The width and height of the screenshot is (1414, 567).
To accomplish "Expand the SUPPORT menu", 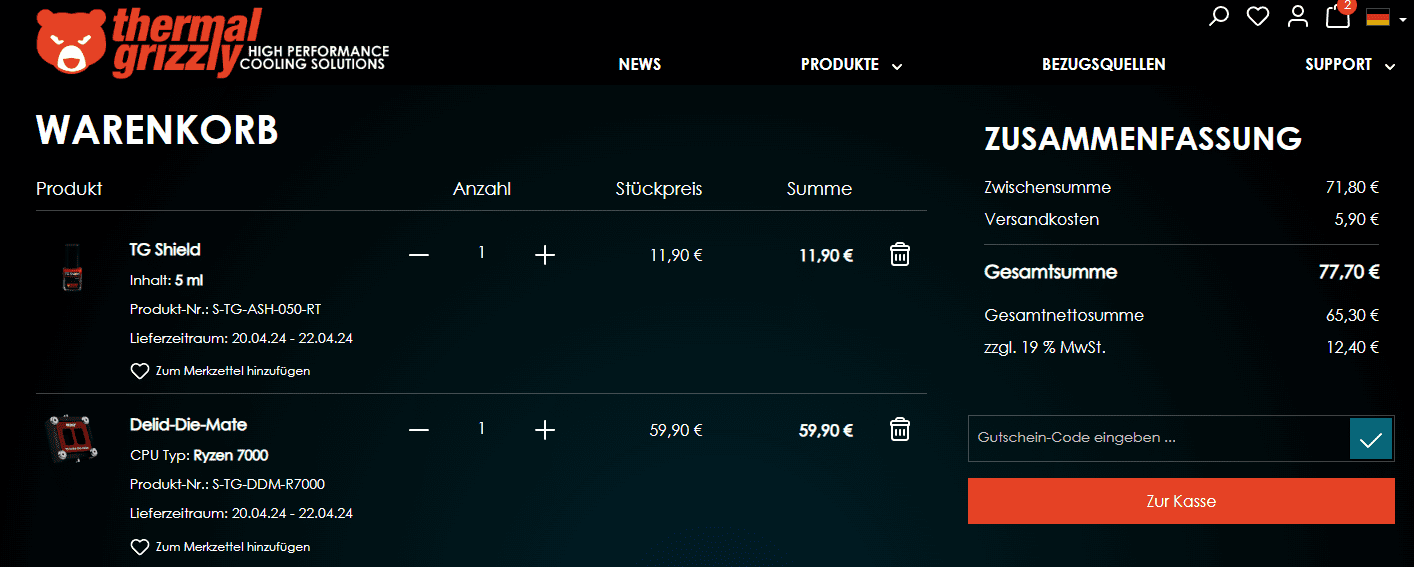I will 1349,65.
